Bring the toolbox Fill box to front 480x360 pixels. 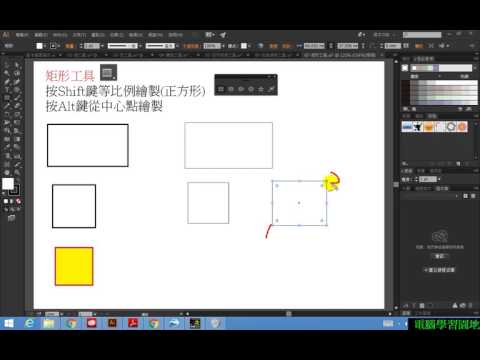(8, 184)
